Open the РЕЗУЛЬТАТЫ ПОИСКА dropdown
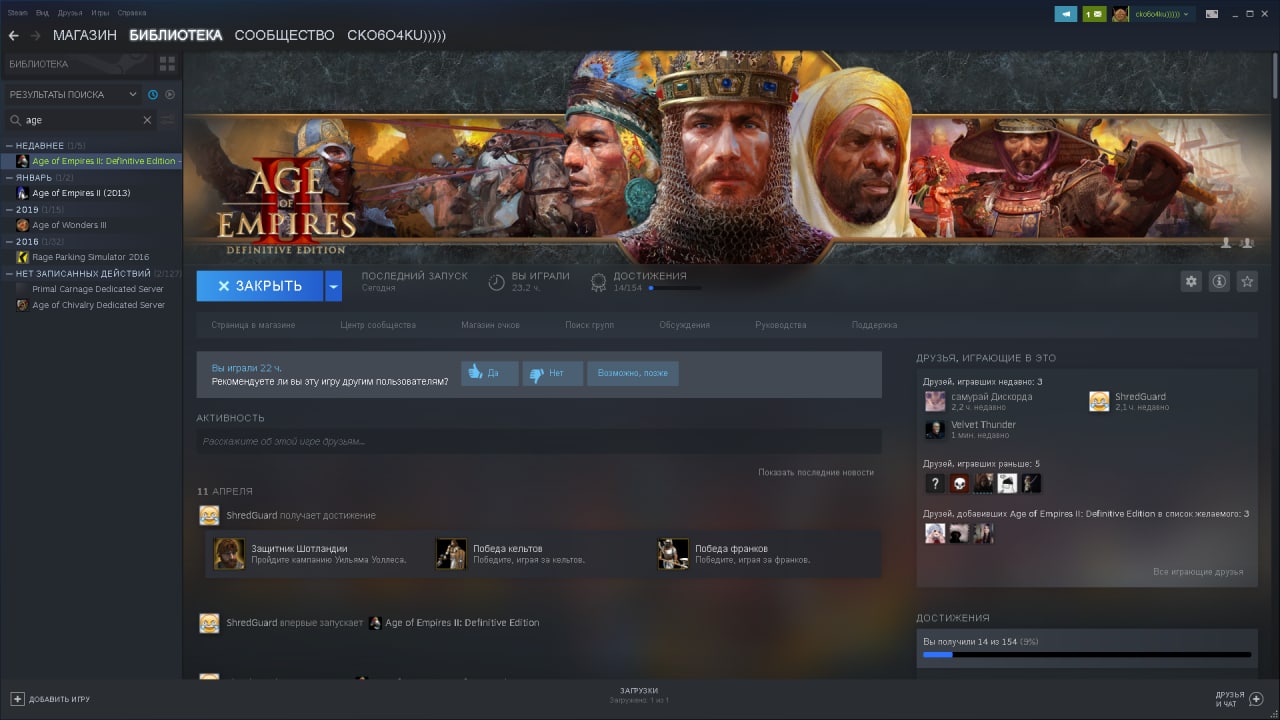The width and height of the screenshot is (1280, 720). pos(72,95)
